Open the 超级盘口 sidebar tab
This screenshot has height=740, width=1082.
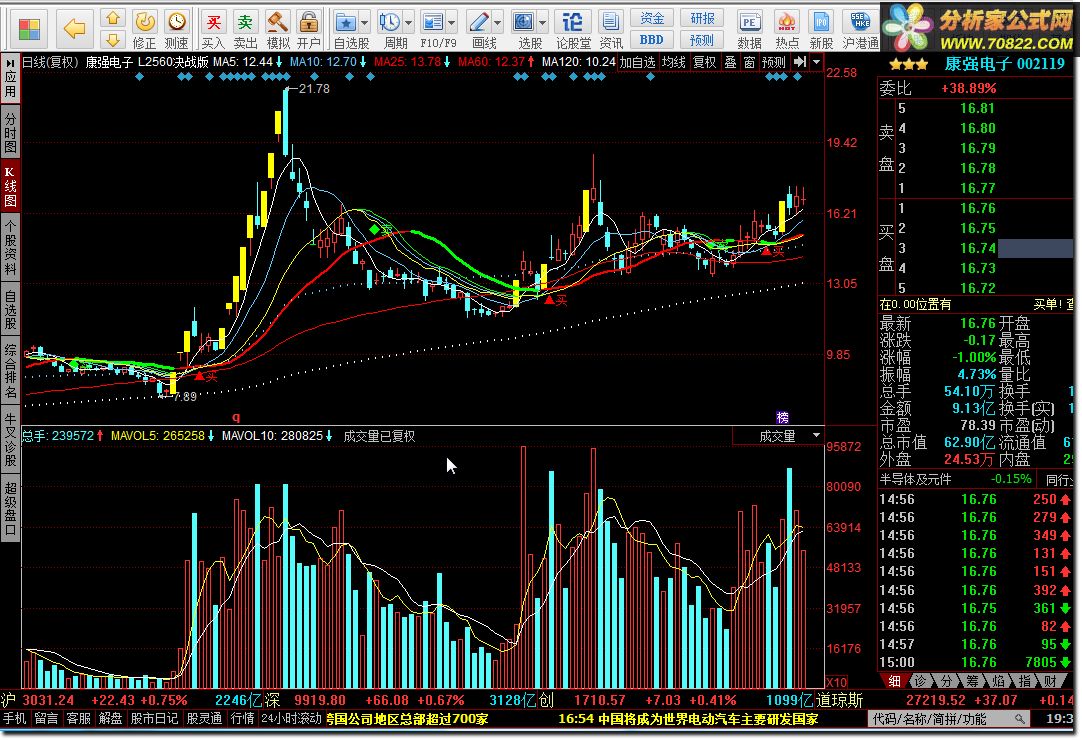[10, 508]
